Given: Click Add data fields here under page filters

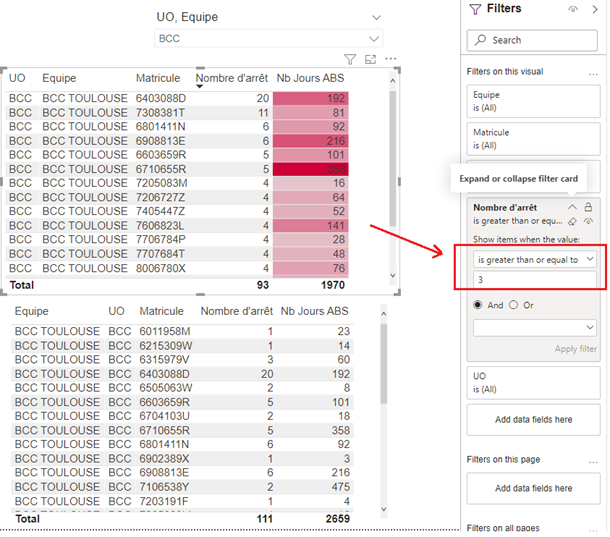Looking at the screenshot, I should point(533,488).
